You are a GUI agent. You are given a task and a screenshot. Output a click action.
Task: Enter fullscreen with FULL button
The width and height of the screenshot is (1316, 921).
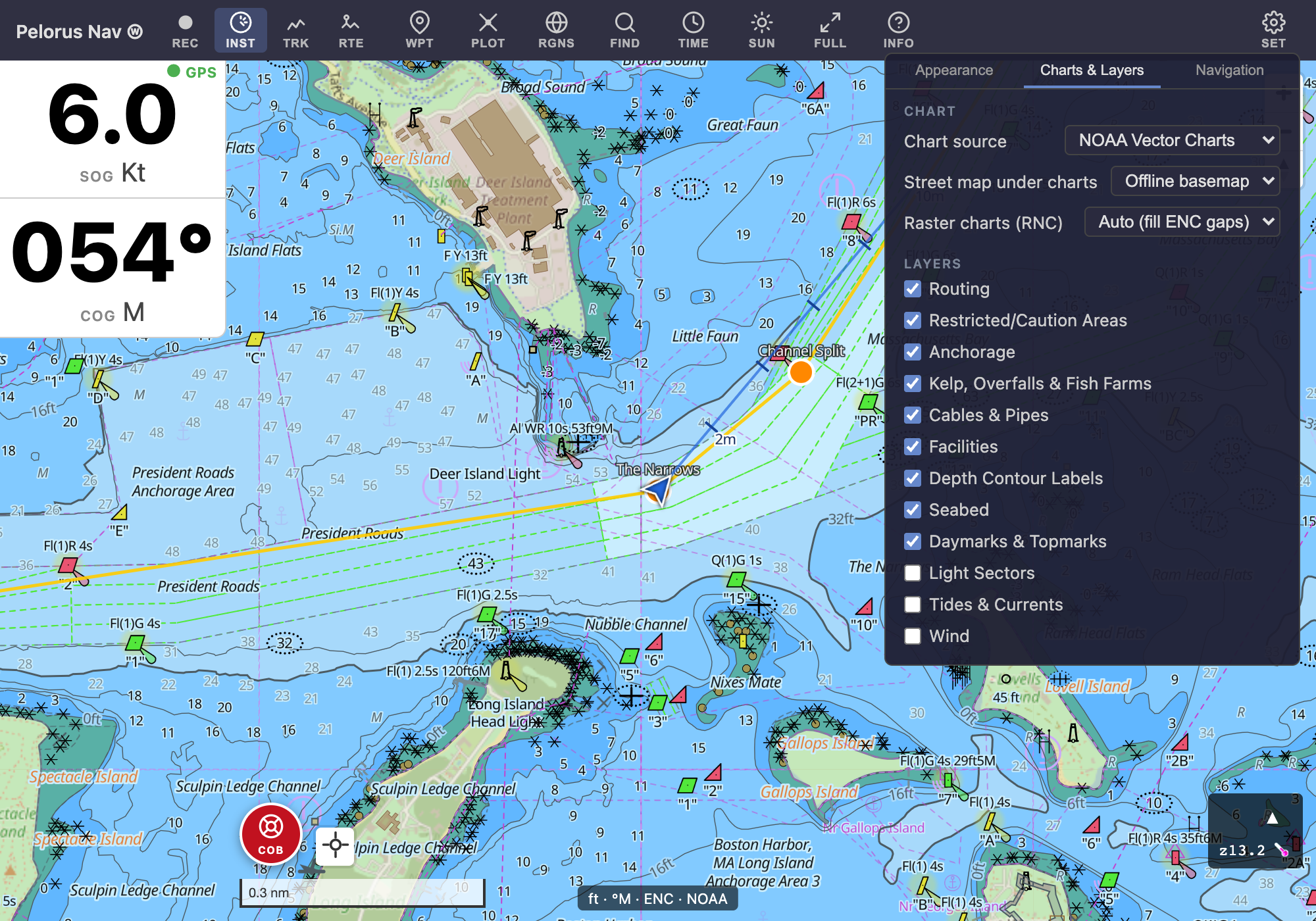830,30
